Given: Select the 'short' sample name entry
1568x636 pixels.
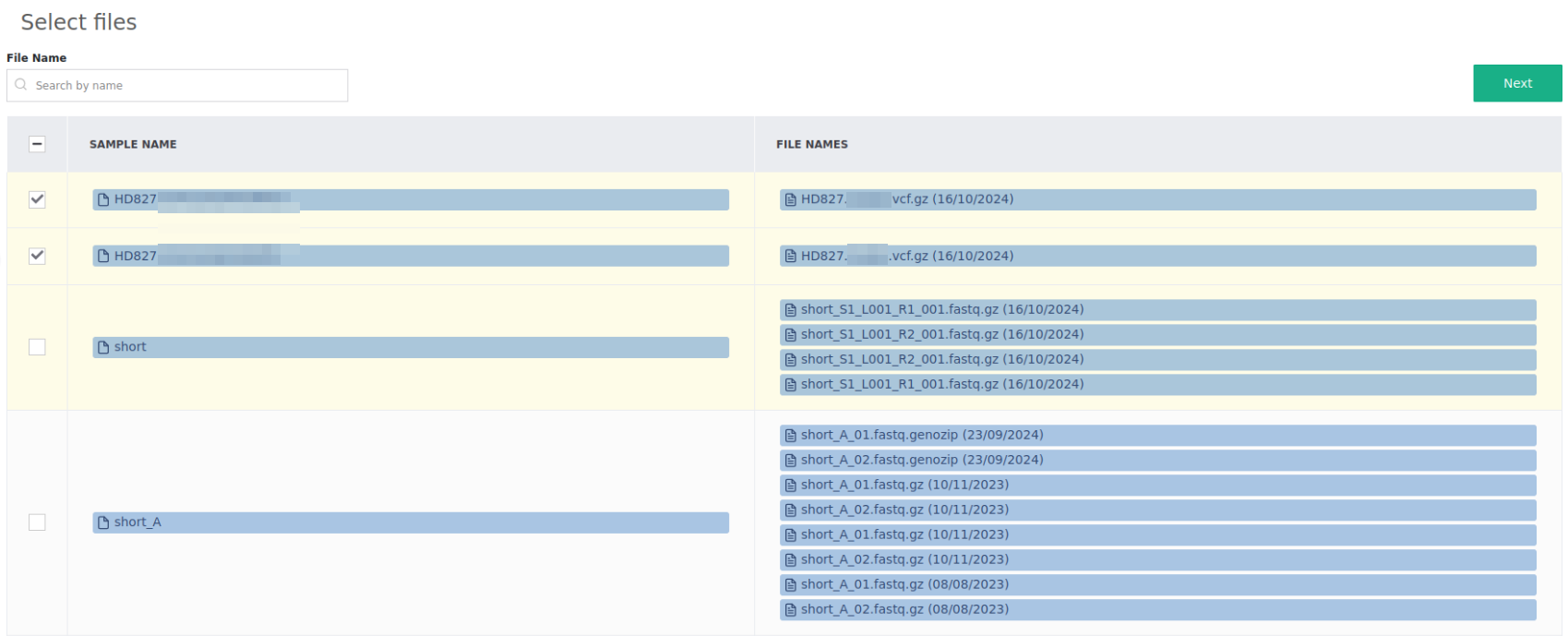Looking at the screenshot, I should [x=410, y=348].
